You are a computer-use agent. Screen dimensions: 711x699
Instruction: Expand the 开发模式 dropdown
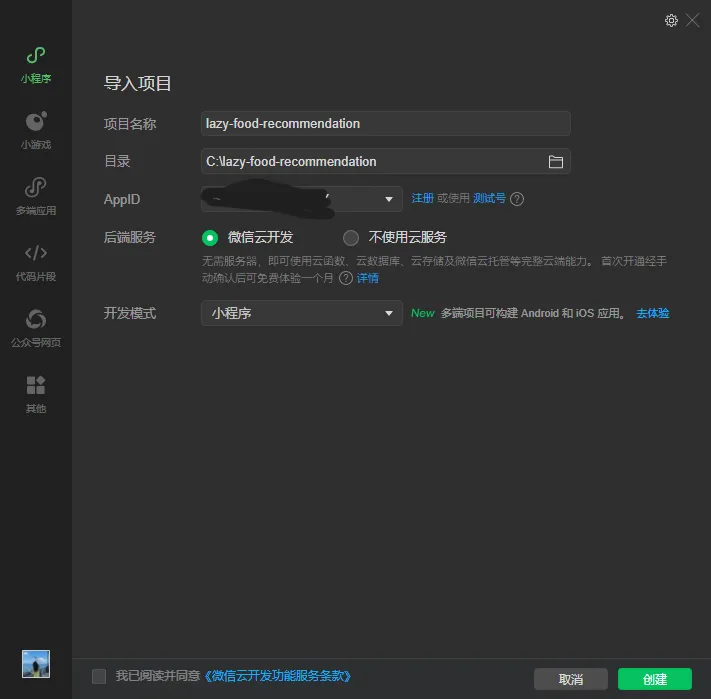click(x=302, y=313)
